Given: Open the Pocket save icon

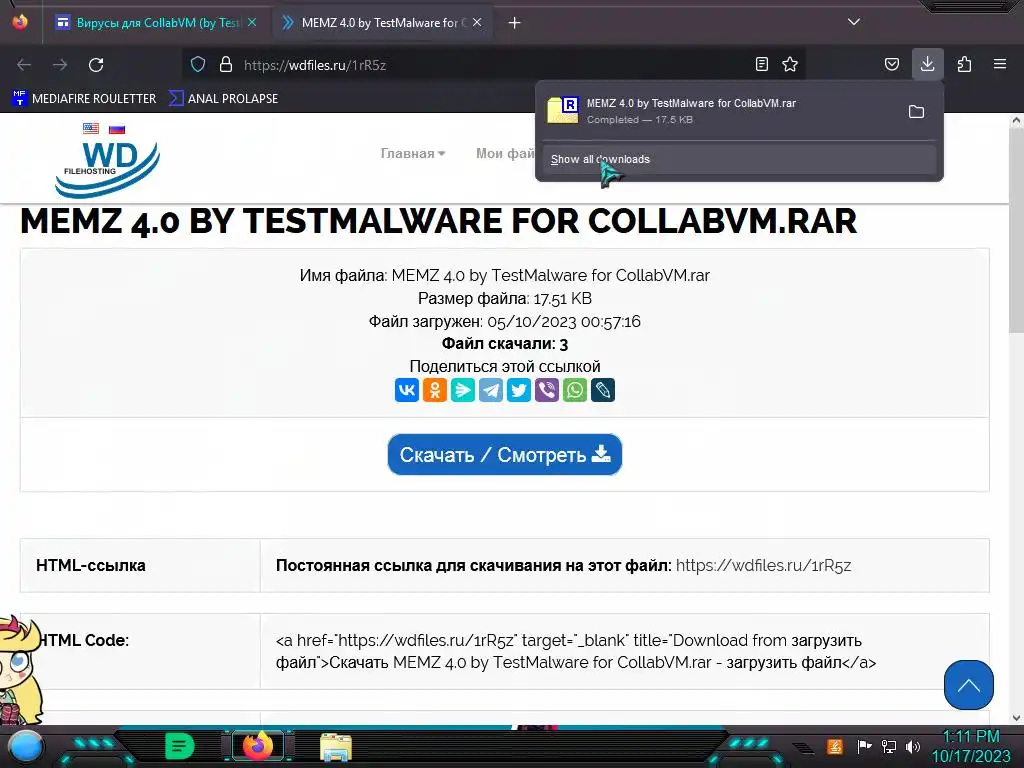Looking at the screenshot, I should [891, 64].
